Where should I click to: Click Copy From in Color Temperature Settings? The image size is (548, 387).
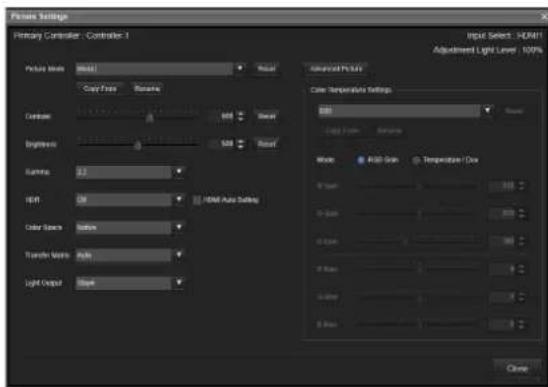pyautogui.click(x=342, y=131)
